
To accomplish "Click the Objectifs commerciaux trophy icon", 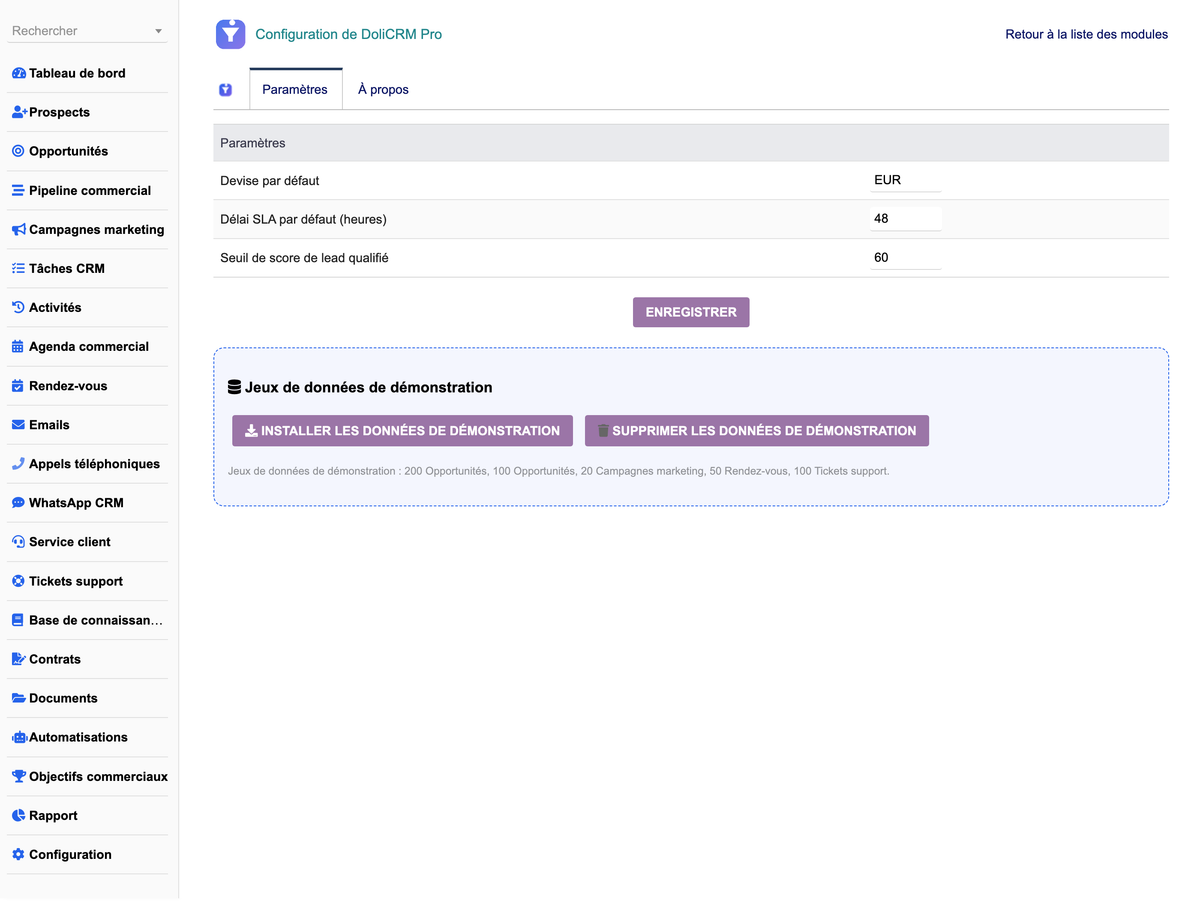I will (18, 777).
